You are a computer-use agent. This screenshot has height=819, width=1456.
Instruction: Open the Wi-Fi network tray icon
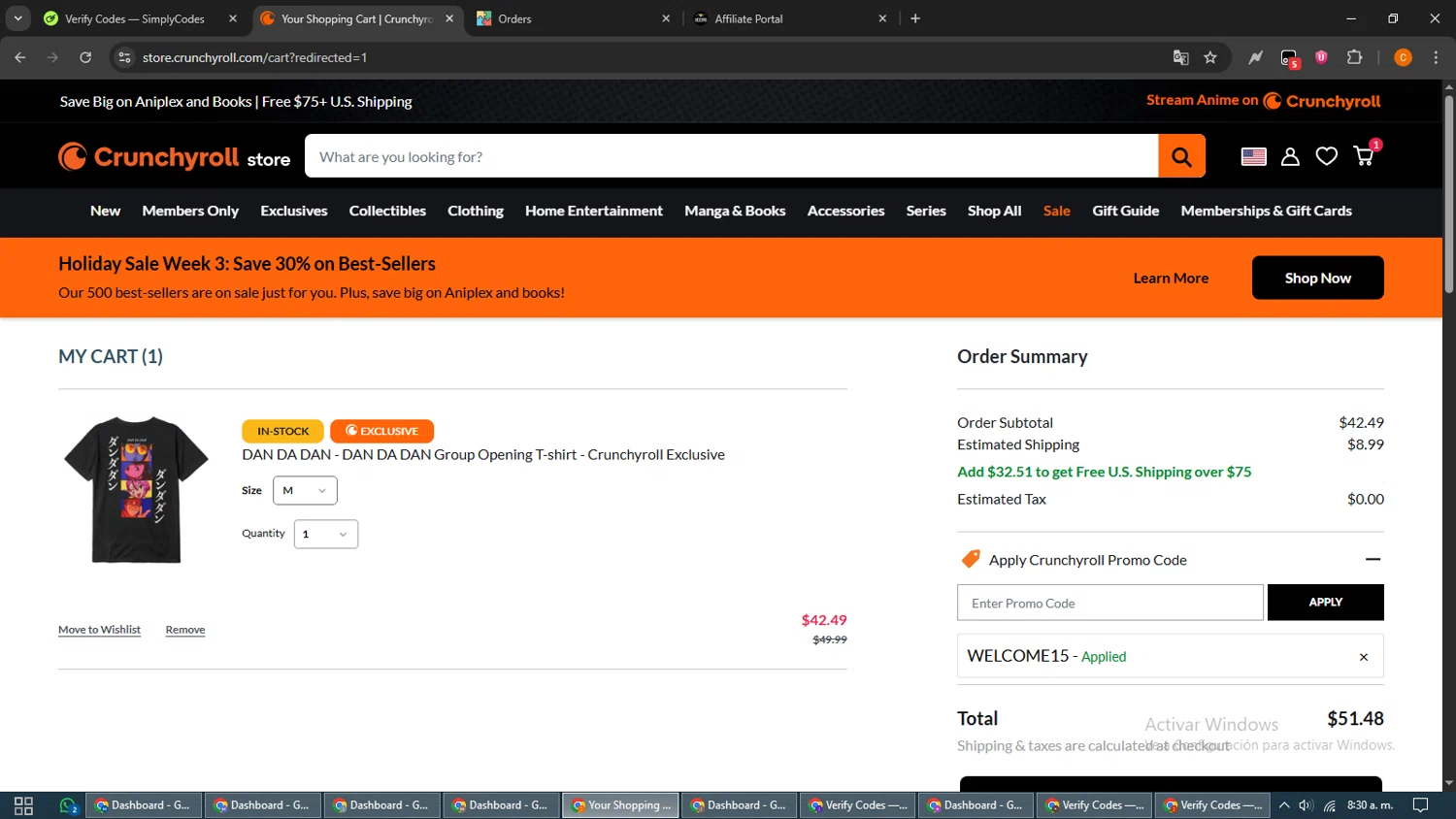point(1330,805)
